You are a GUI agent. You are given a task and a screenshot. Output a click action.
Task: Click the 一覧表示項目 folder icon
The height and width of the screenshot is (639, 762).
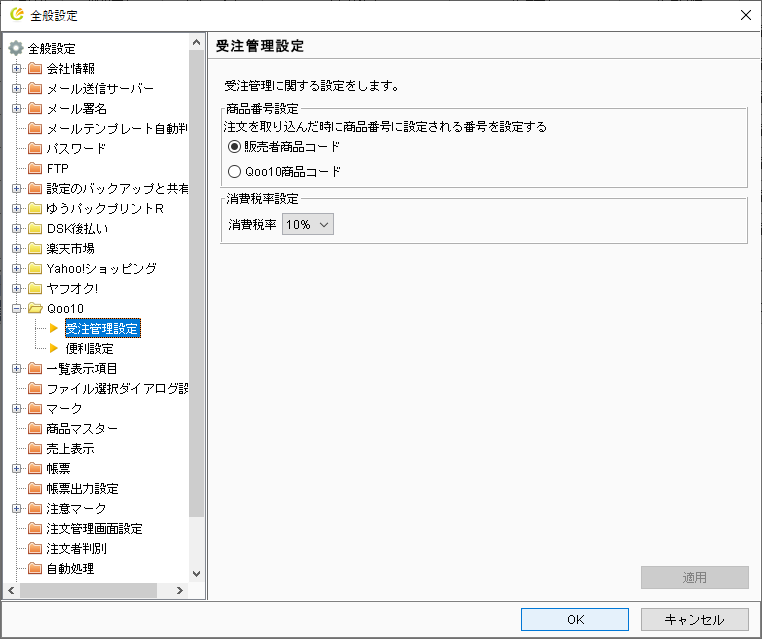tap(35, 368)
